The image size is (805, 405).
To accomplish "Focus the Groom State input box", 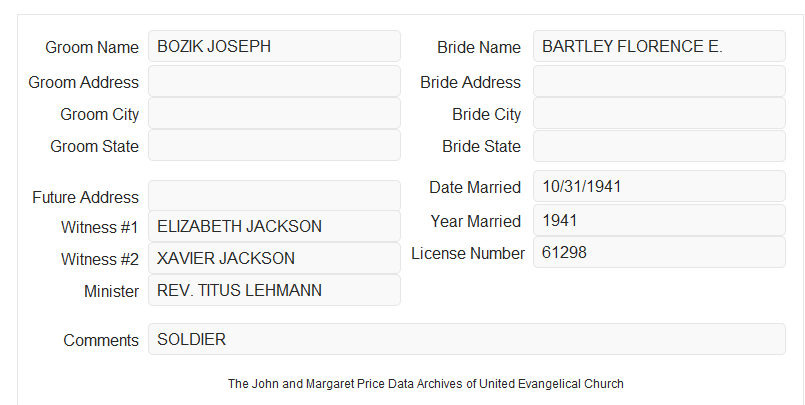I will click(274, 145).
